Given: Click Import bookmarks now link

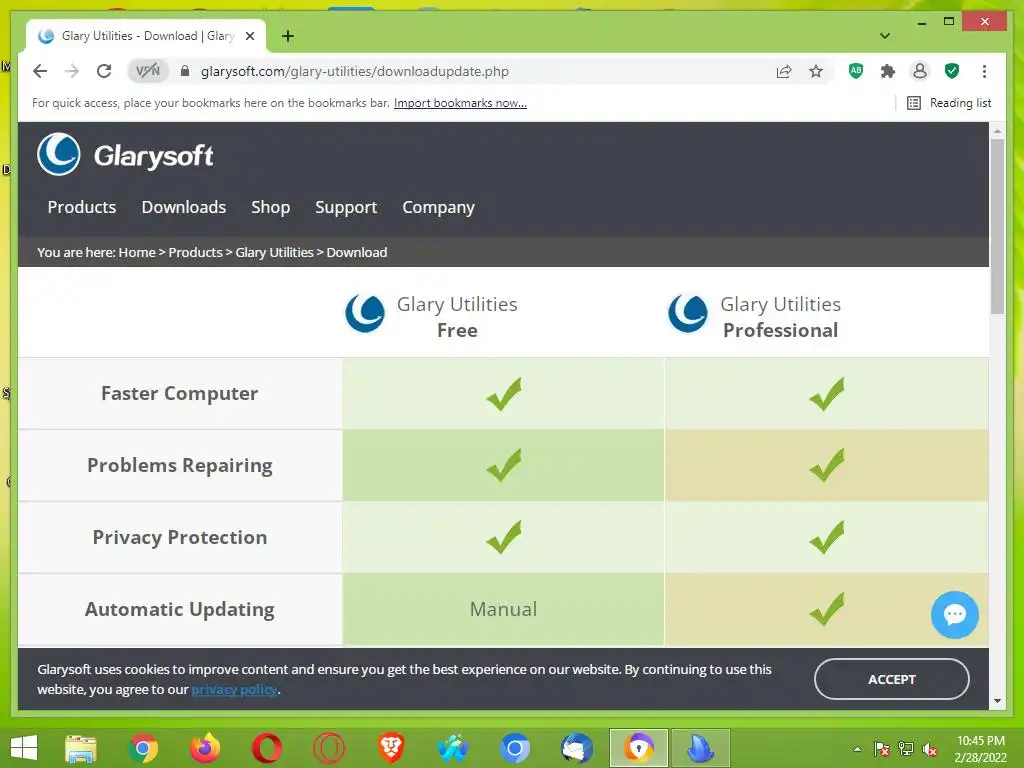Looking at the screenshot, I should pyautogui.click(x=460, y=103).
